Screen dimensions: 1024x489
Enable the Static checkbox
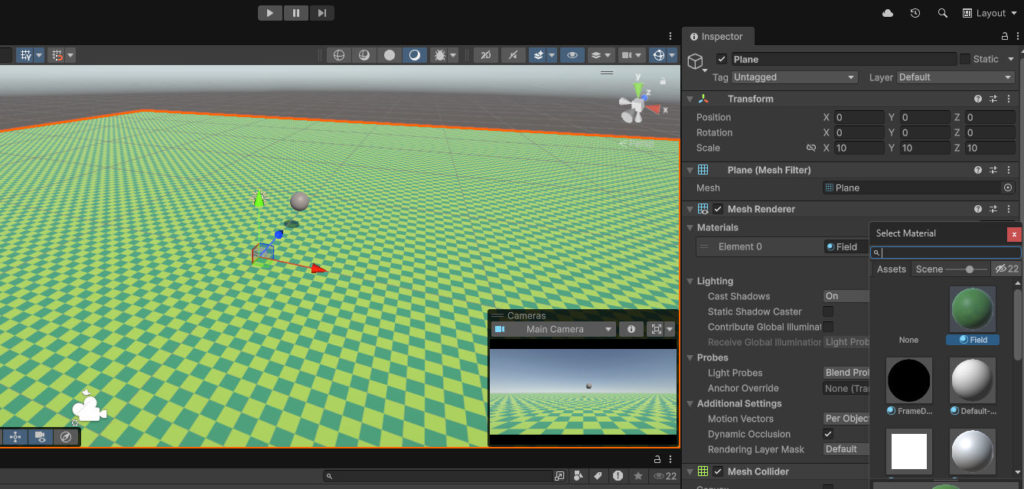pos(965,59)
